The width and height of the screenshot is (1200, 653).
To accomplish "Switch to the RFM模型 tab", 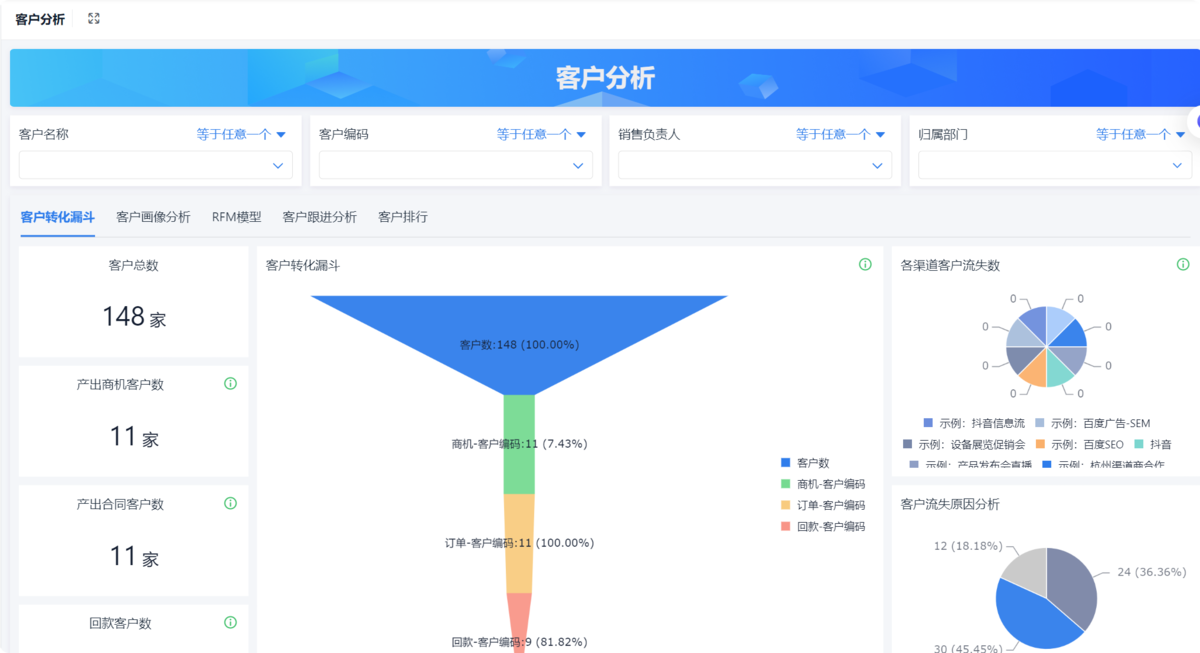I will pyautogui.click(x=236, y=216).
